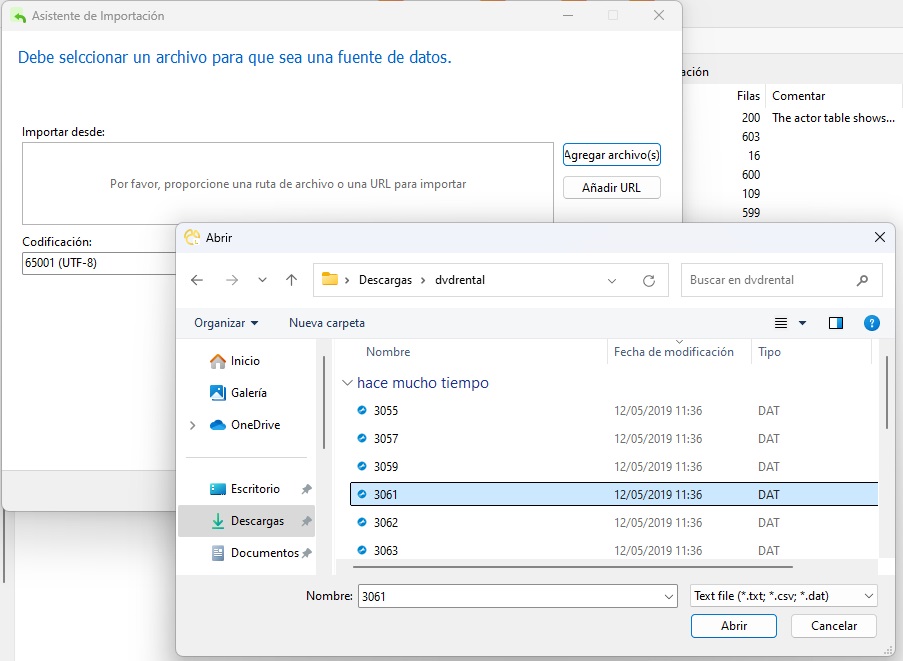Go up one folder level
The height and width of the screenshot is (661, 903).
point(291,280)
